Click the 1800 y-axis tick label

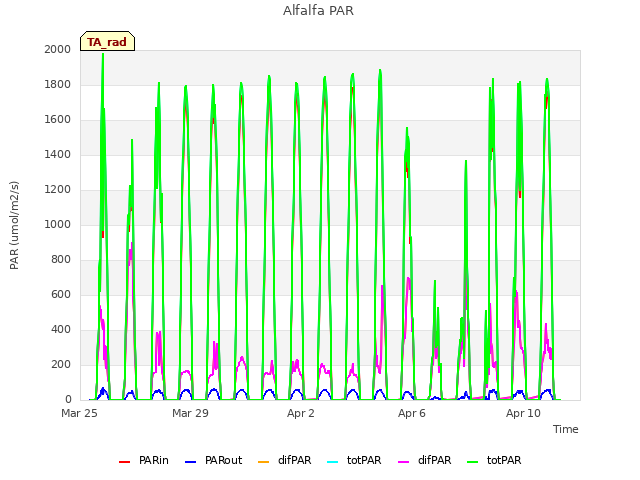coord(58,84)
